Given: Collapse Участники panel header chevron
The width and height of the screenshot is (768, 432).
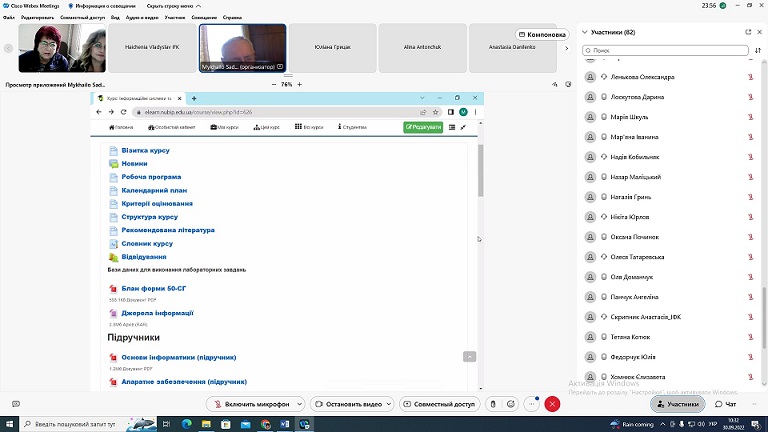Looking at the screenshot, I should pyautogui.click(x=584, y=32).
